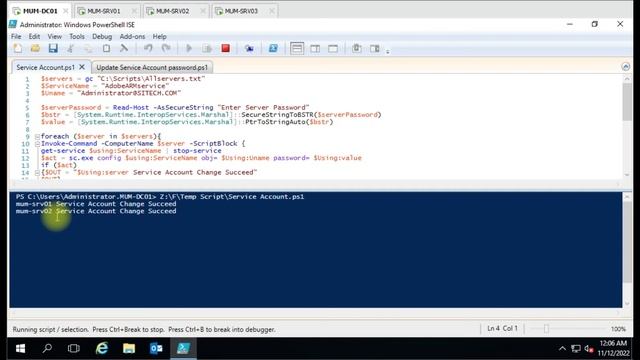Copy selection with the Copy icon
The image size is (640, 360).
coord(88,48)
